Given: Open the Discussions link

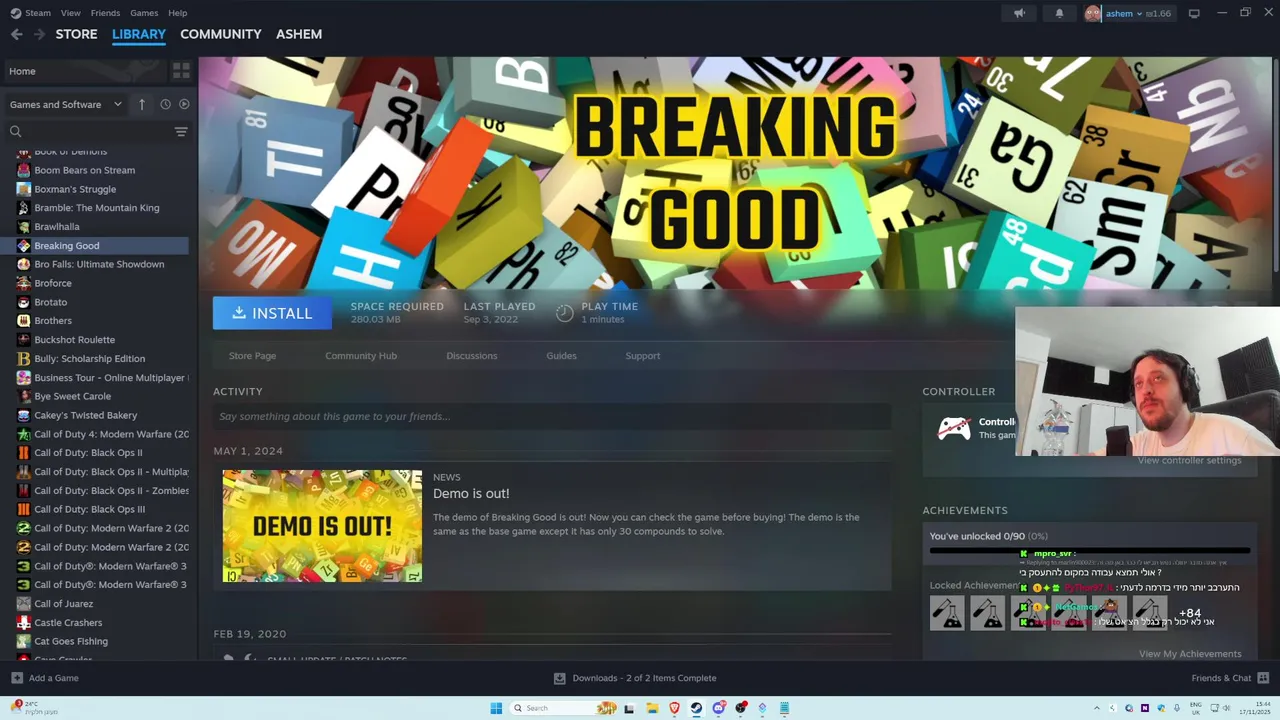Looking at the screenshot, I should pos(472,356).
